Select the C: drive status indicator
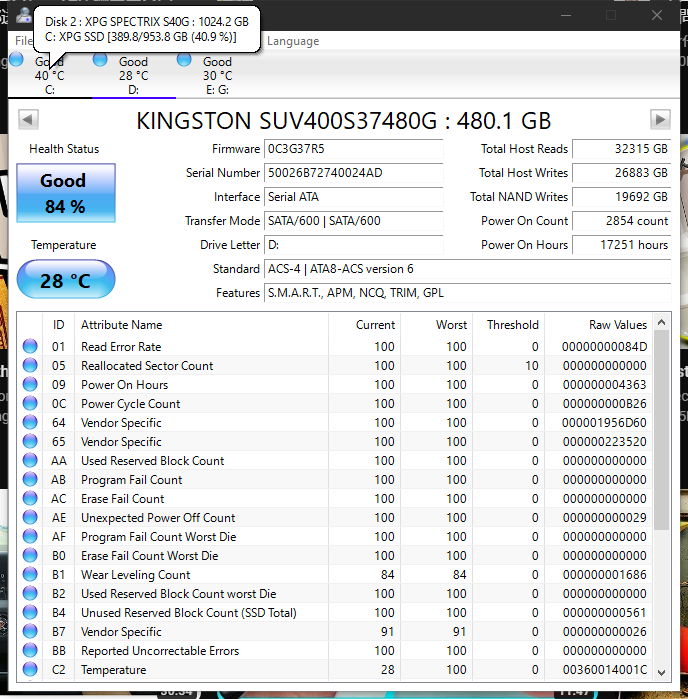 (x=16, y=59)
